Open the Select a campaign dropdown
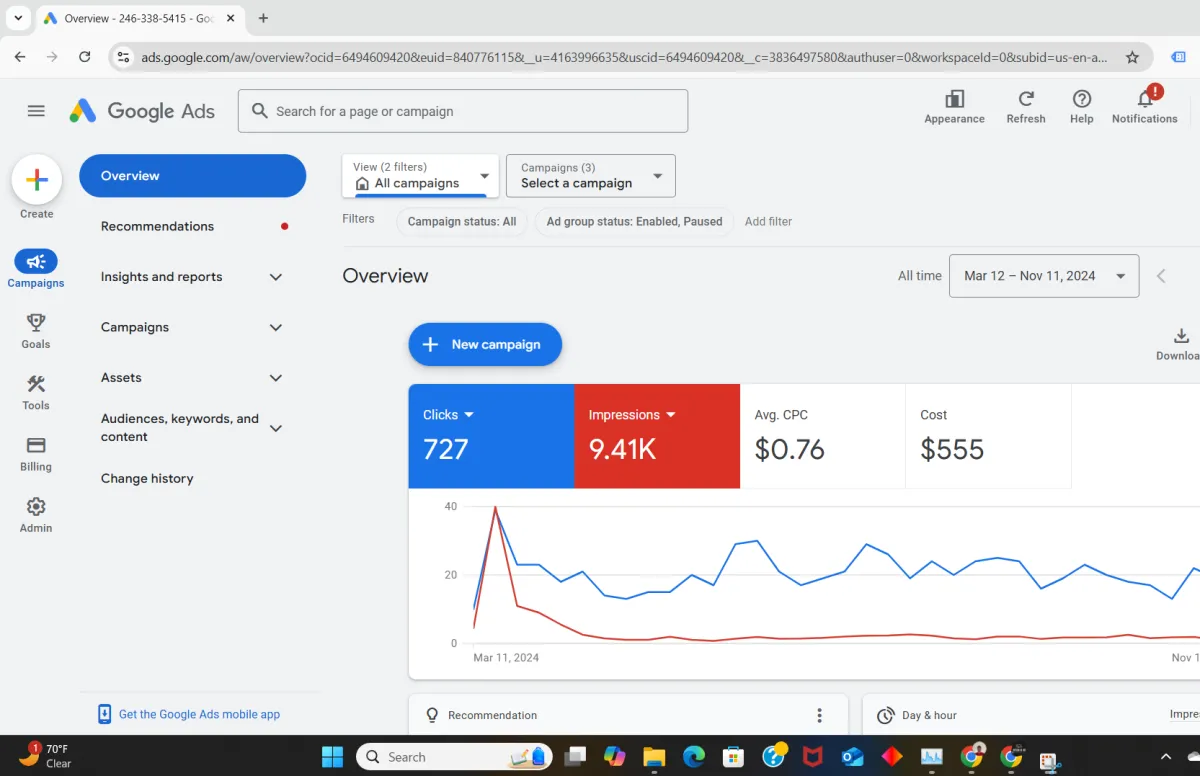1200x776 pixels. [591, 176]
